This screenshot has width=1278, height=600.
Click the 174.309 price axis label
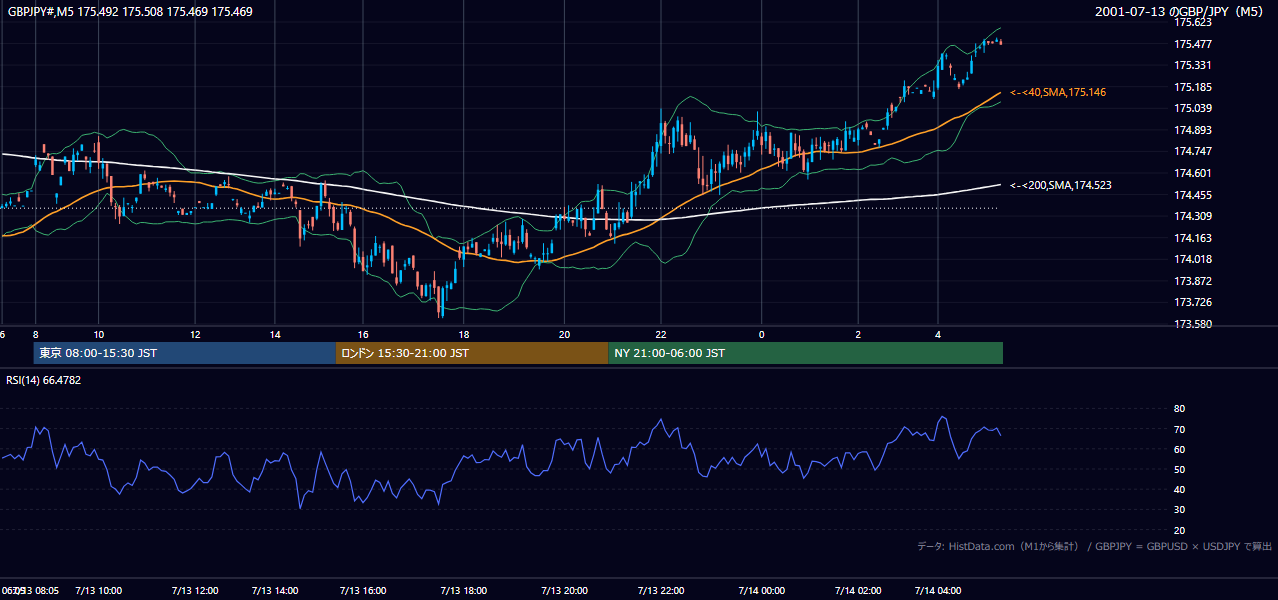click(x=1193, y=216)
